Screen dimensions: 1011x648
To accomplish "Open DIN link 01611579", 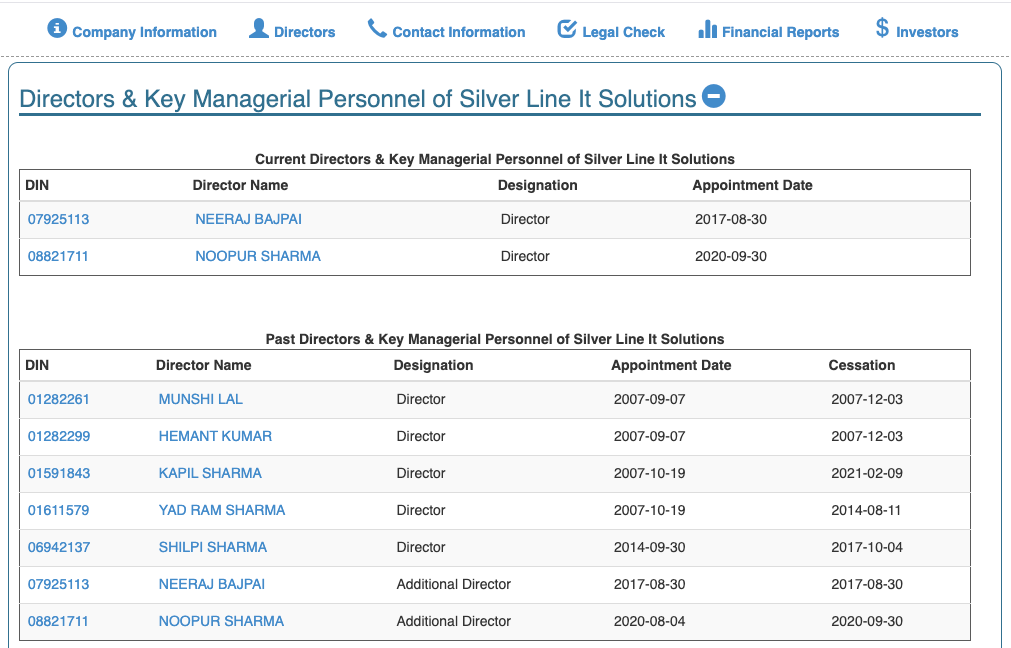I will click(x=58, y=510).
